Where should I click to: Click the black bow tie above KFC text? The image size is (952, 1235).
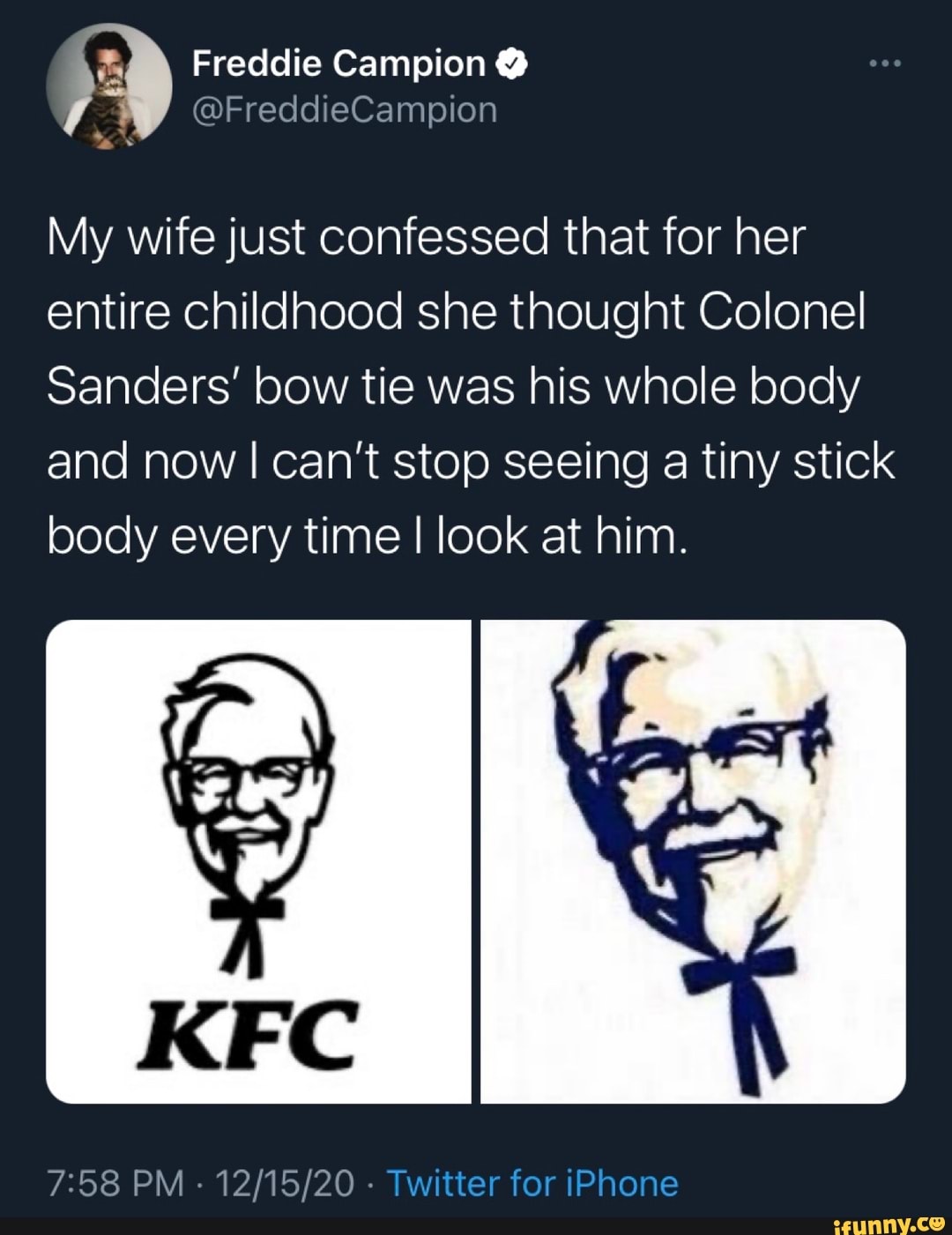tap(246, 908)
